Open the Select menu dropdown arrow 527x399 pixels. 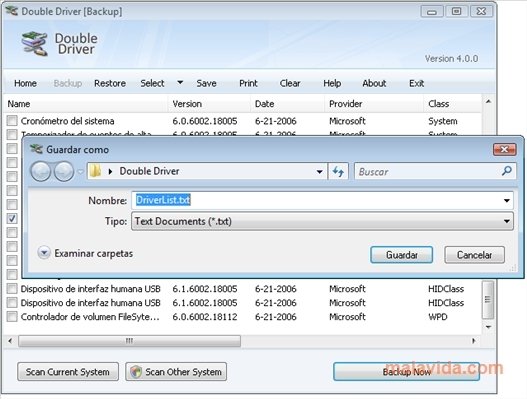(180, 83)
